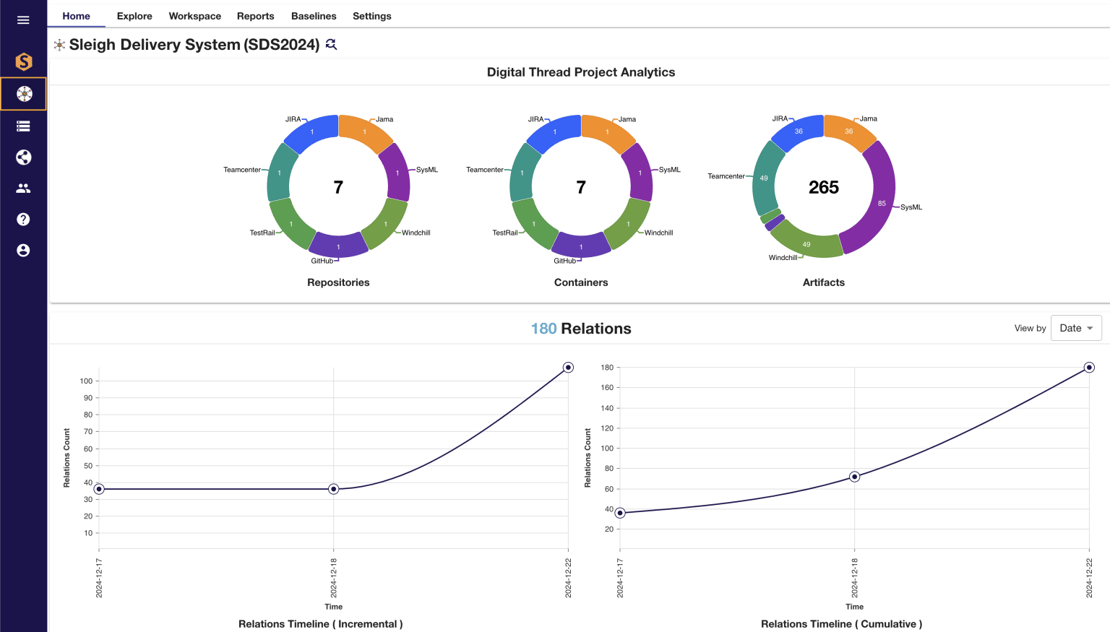1110x632 pixels.
Task: Expand the View by Date dropdown
Action: click(x=1076, y=328)
